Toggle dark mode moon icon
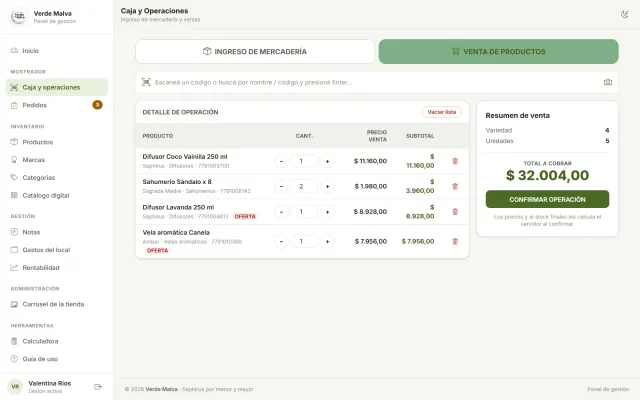The image size is (640, 400). coord(624,14)
